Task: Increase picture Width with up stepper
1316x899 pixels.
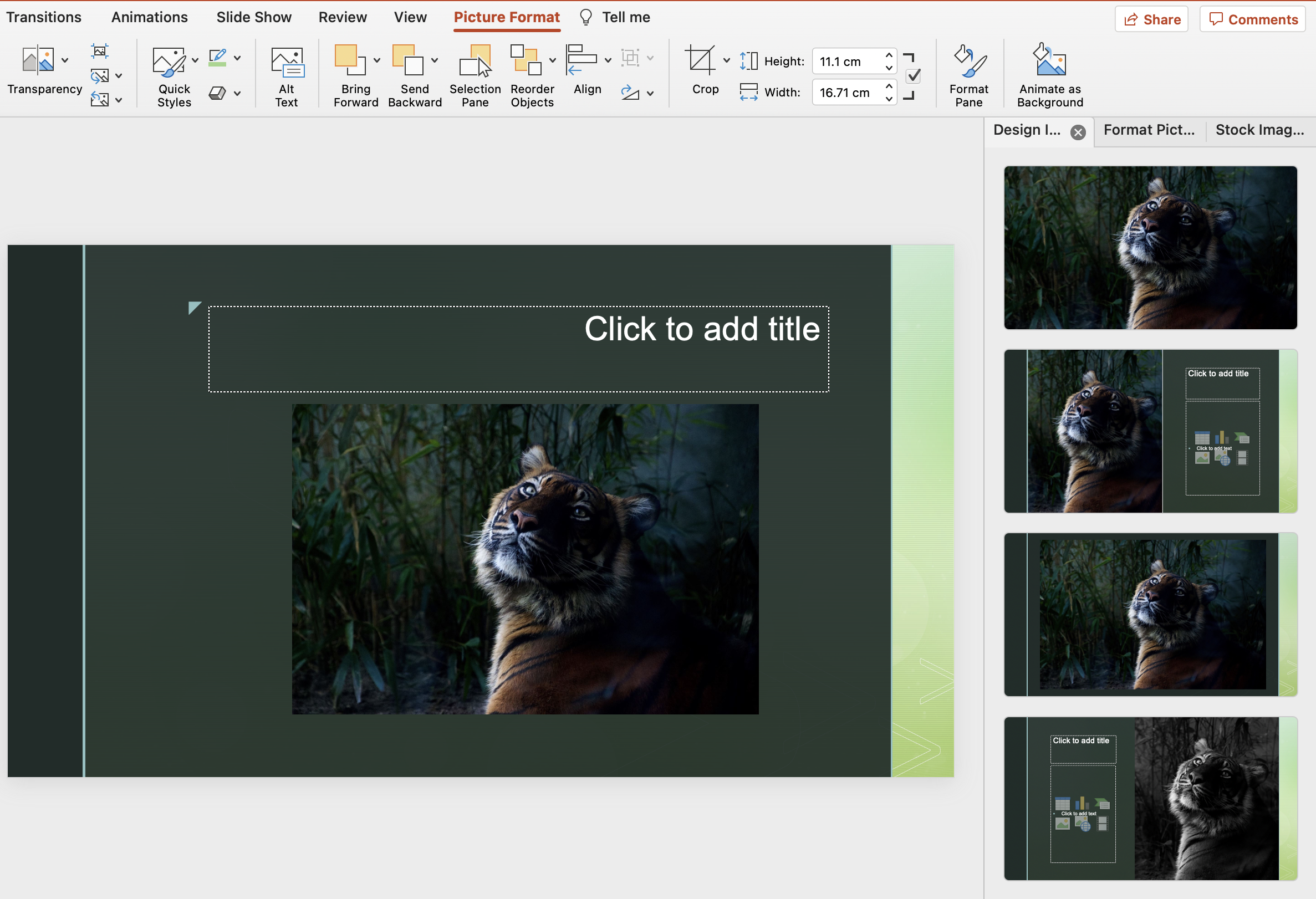Action: (890, 85)
